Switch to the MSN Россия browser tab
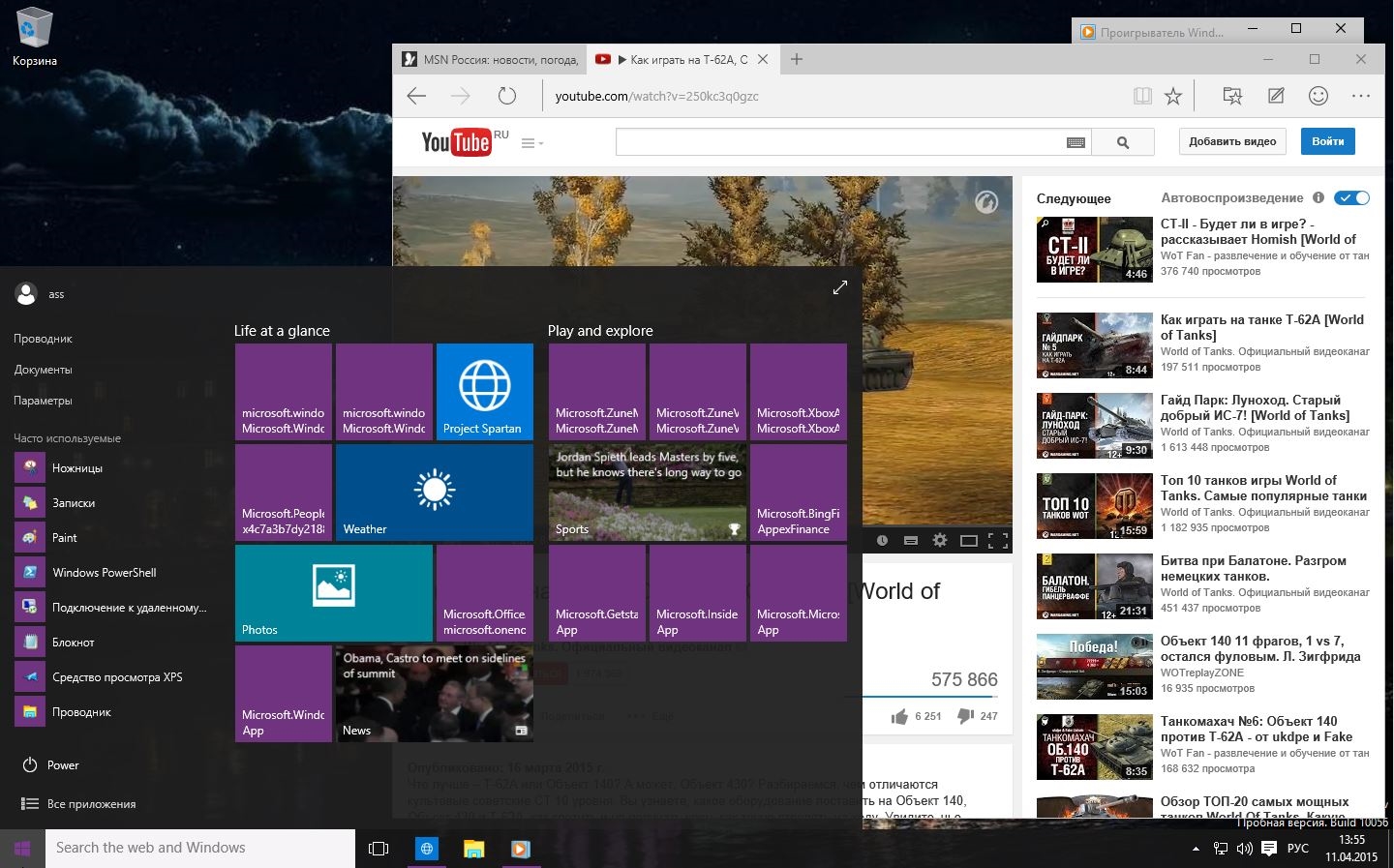 click(x=491, y=60)
